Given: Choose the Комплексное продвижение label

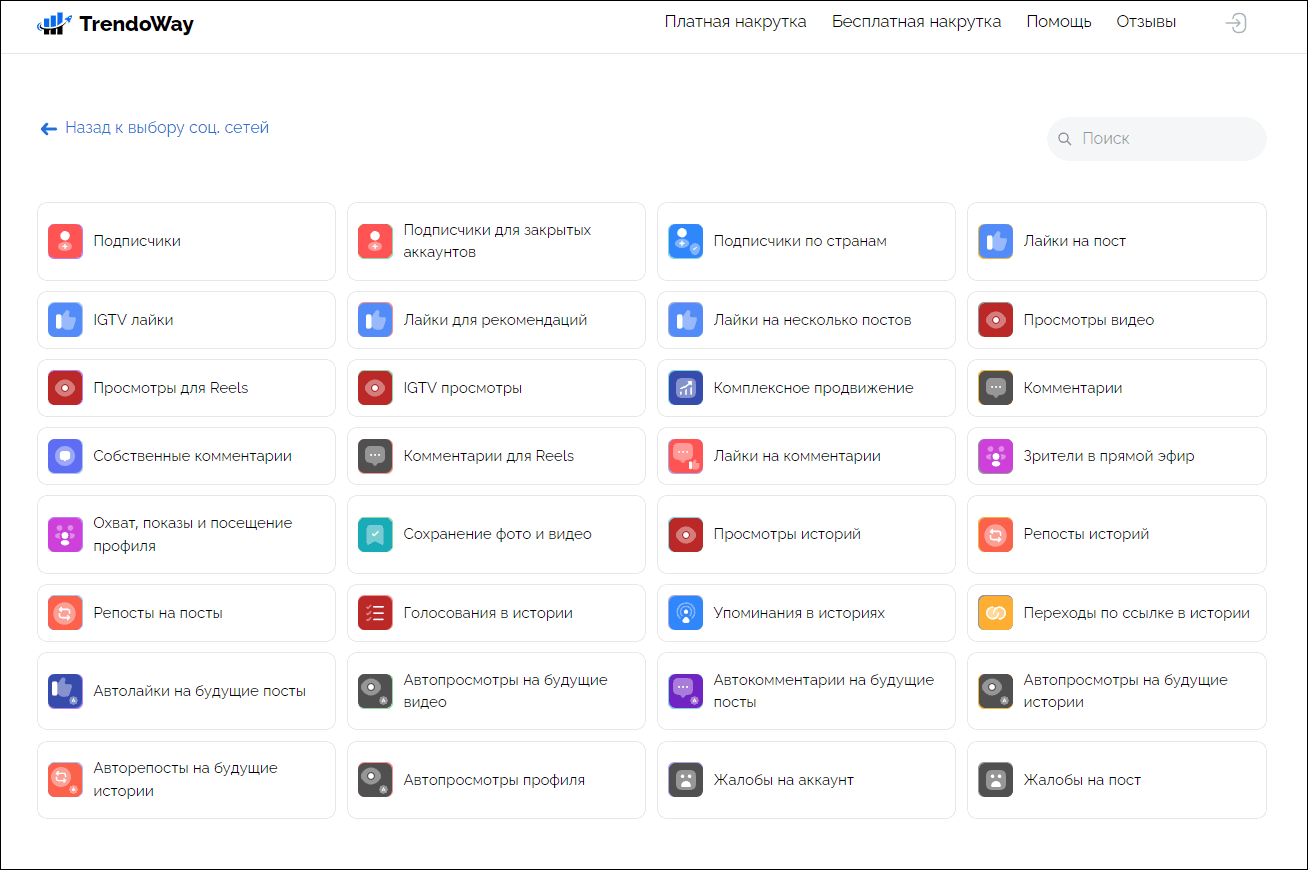Looking at the screenshot, I should click(813, 388).
